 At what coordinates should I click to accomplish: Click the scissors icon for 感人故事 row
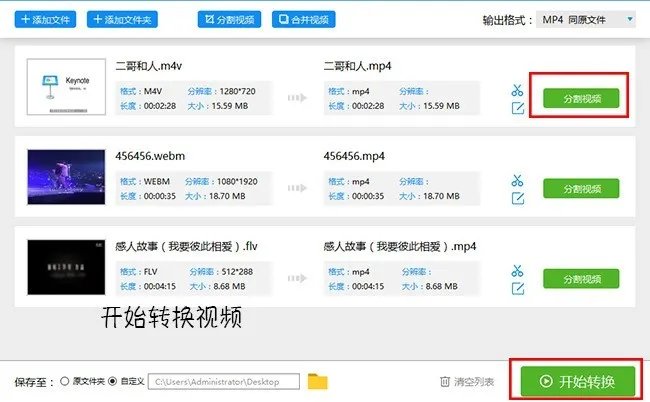pyautogui.click(x=517, y=271)
